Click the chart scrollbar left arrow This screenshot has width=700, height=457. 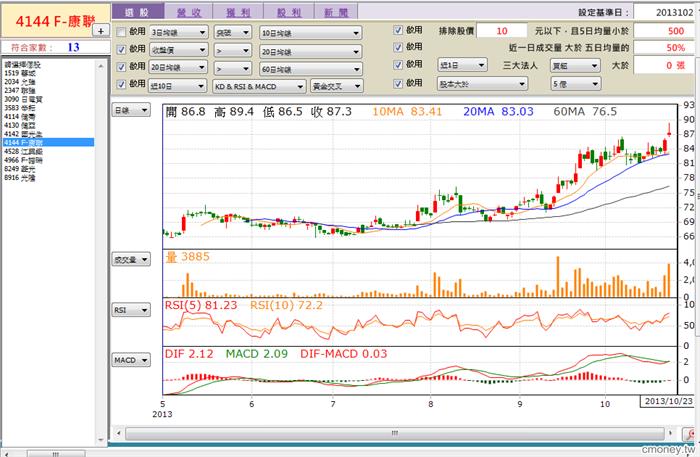pos(119,433)
